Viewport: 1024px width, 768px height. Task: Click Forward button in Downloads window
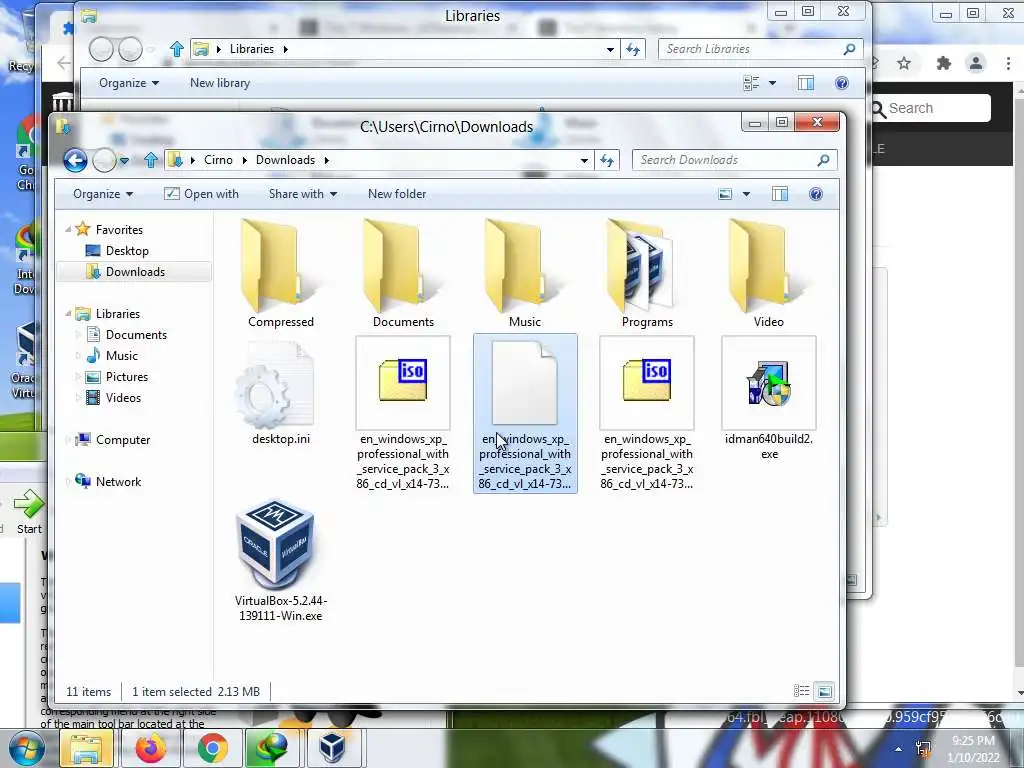click(104, 160)
